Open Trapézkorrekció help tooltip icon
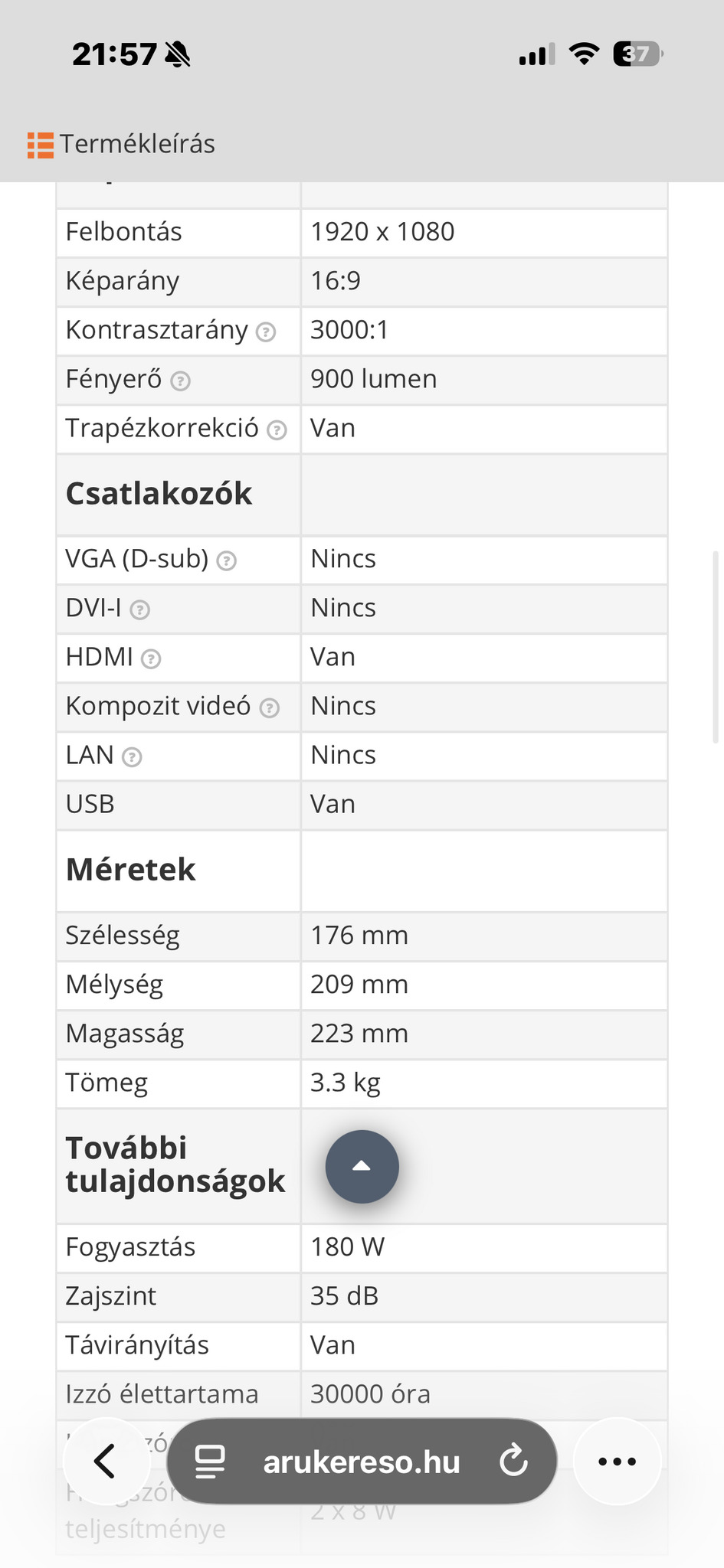 (277, 430)
